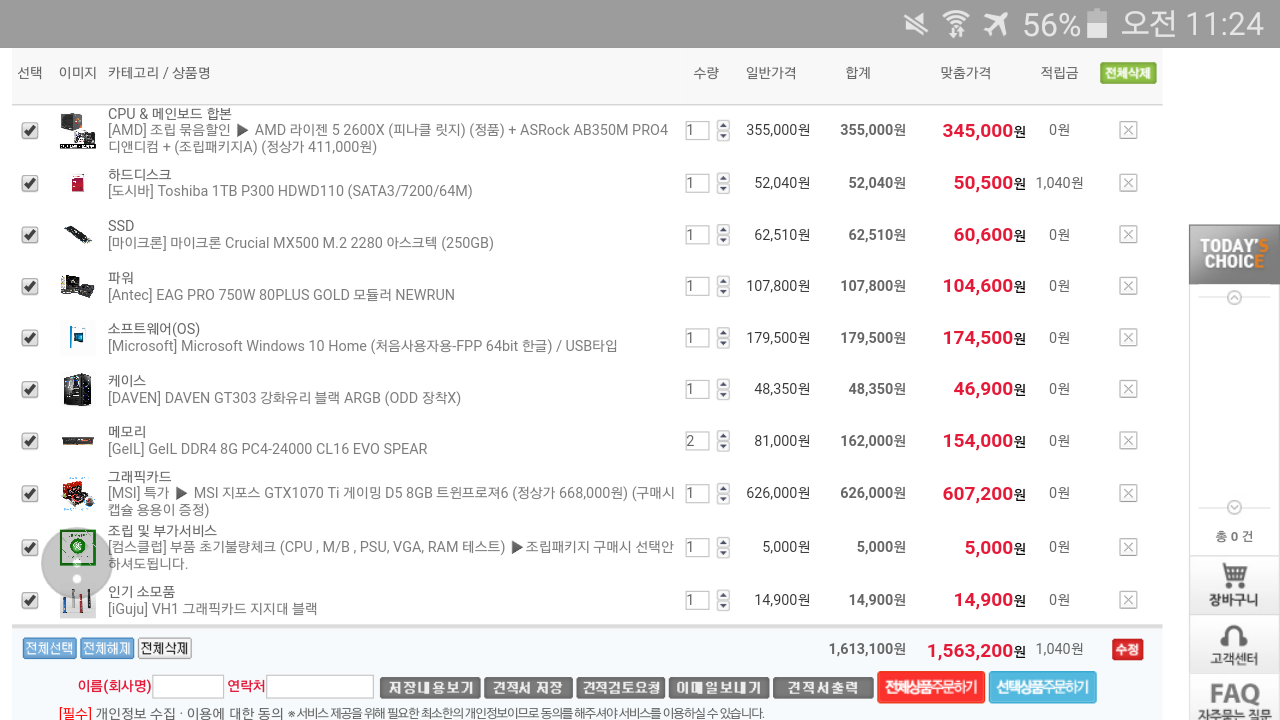Remove the Toshiba 1TB hard disk row
This screenshot has height=720, width=1280.
pos(1128,183)
